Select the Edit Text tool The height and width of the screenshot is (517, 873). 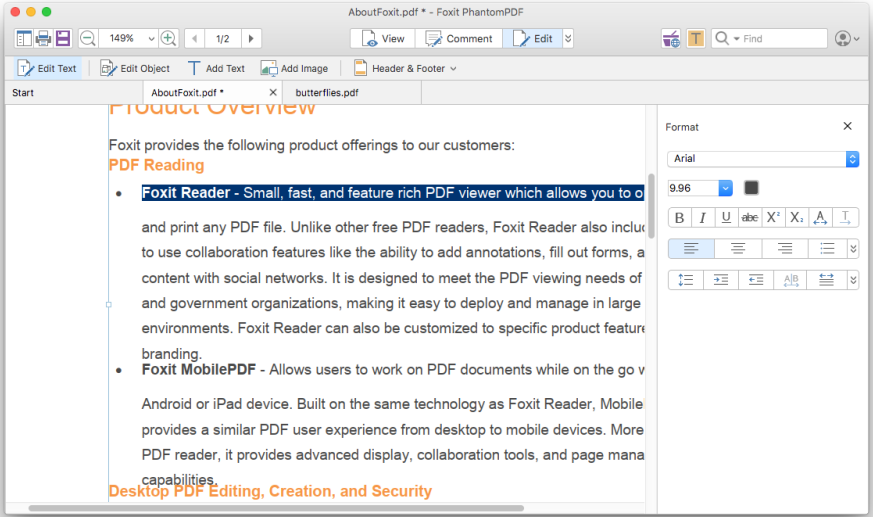[x=47, y=68]
